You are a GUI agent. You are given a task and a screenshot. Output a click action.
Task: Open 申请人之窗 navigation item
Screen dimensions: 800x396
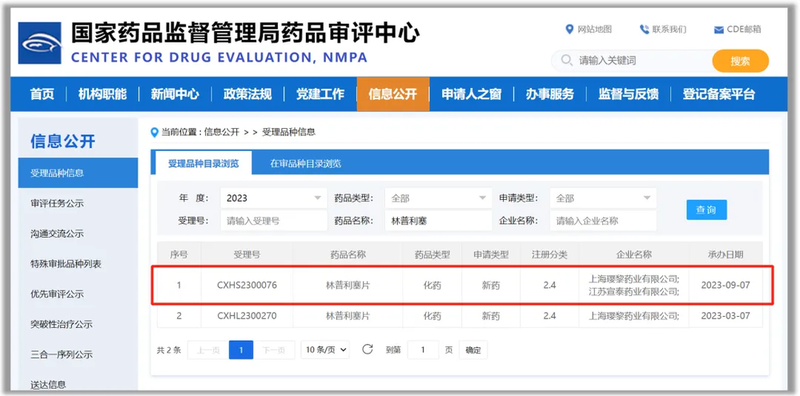tap(471, 94)
